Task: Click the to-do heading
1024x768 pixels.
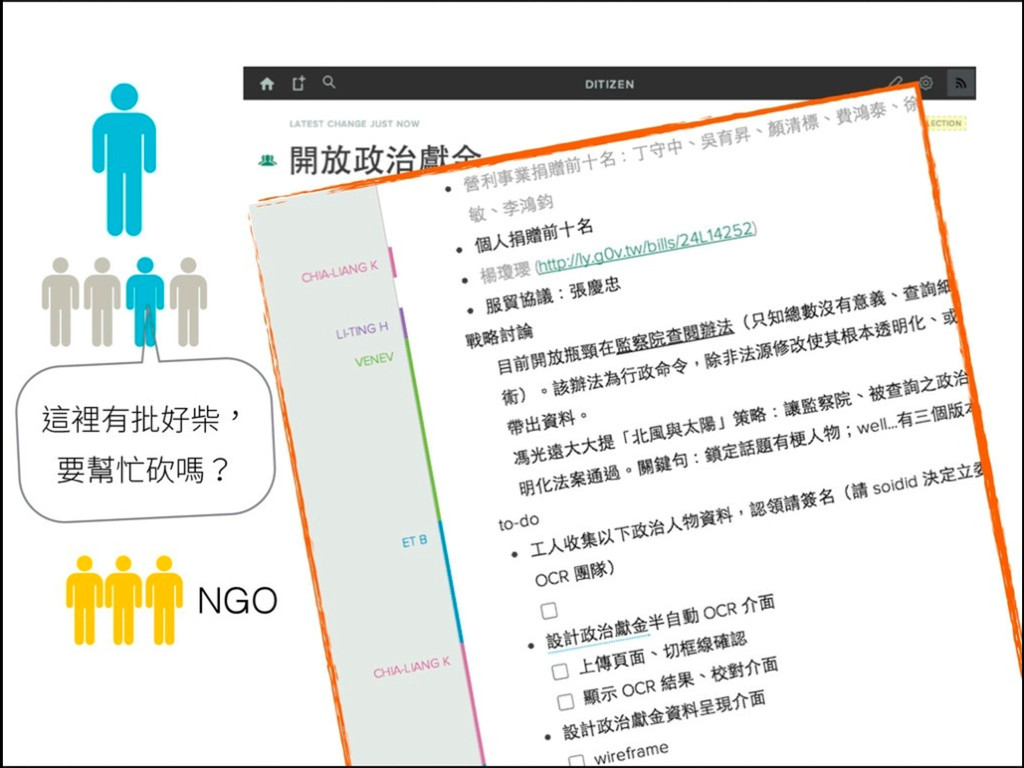Action: 519,522
